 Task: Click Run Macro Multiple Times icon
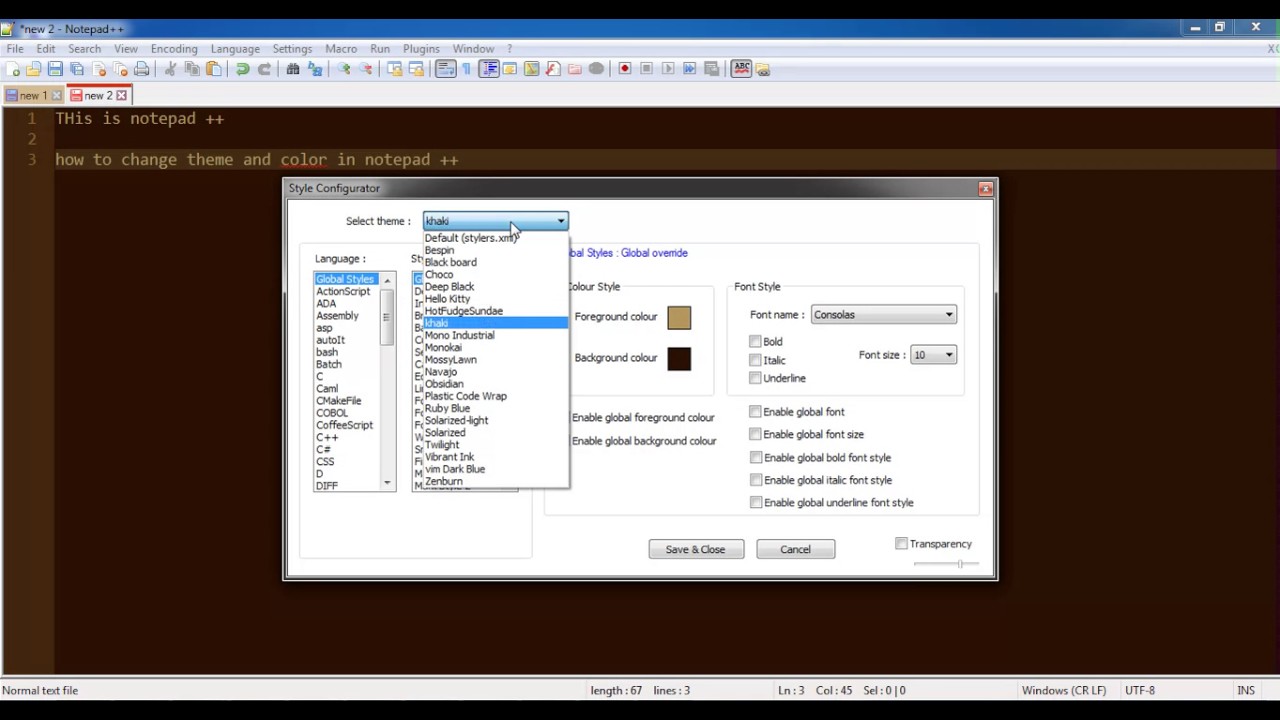(690, 69)
